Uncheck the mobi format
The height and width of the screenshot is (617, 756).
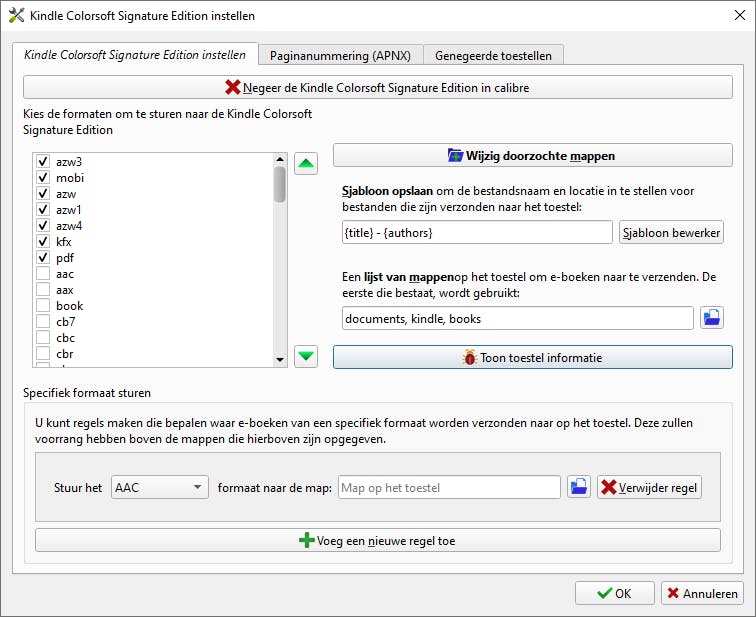[43, 177]
